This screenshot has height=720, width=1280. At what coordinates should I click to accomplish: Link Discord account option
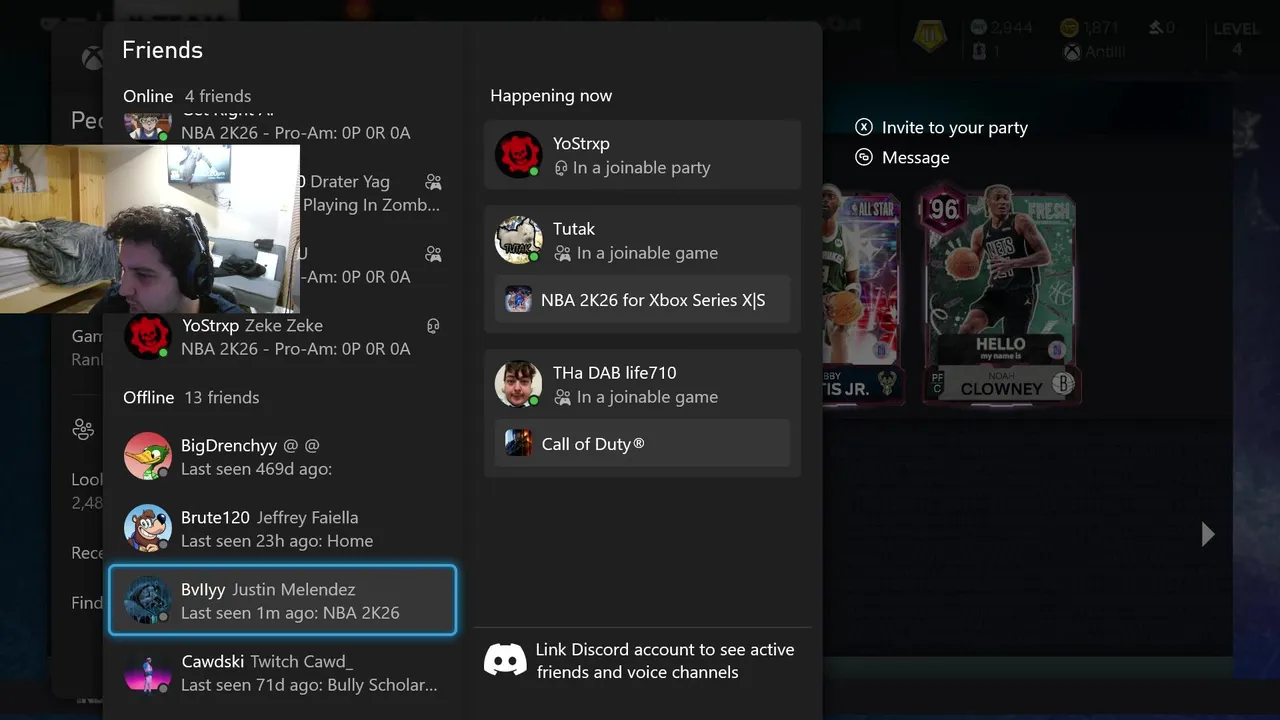tap(642, 661)
